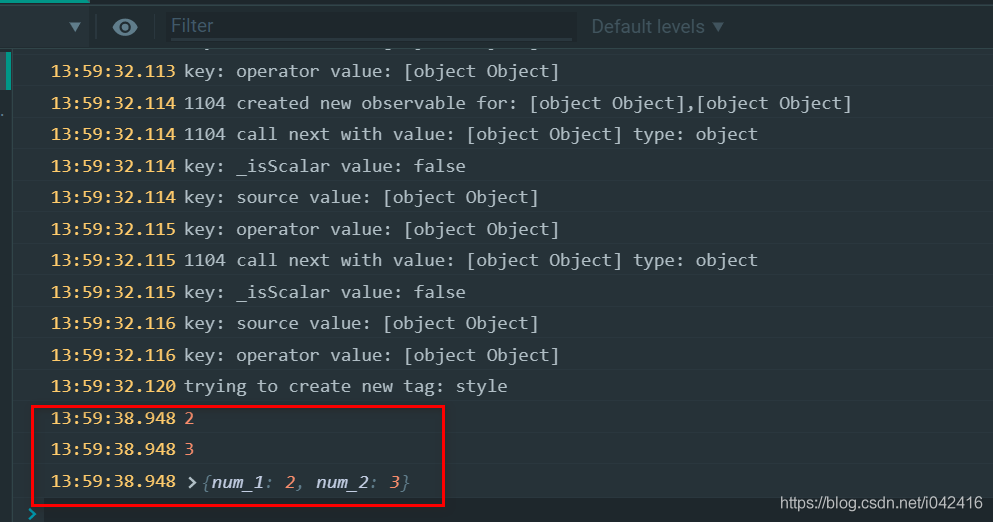Click the num_2 property name
This screenshot has width=993, height=522.
point(342,483)
